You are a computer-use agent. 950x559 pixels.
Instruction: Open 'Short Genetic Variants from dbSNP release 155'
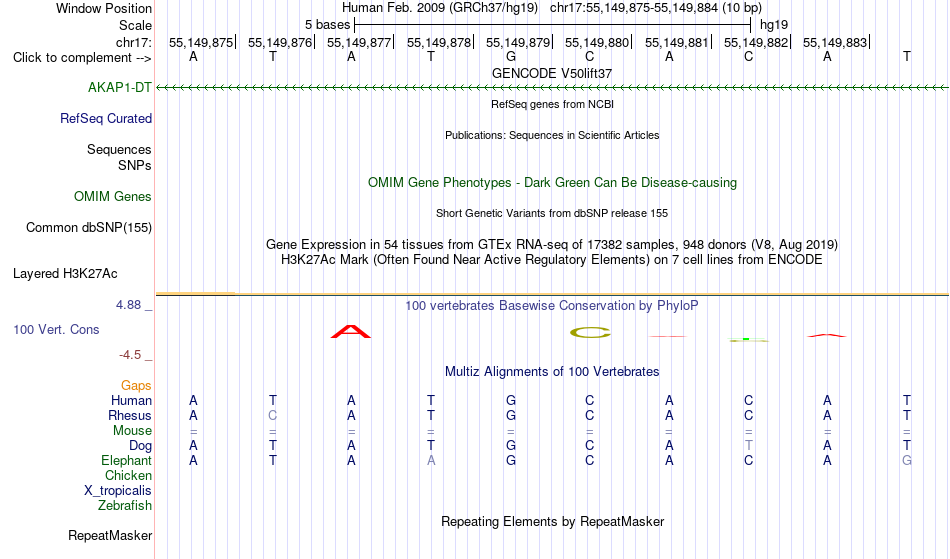pos(552,213)
